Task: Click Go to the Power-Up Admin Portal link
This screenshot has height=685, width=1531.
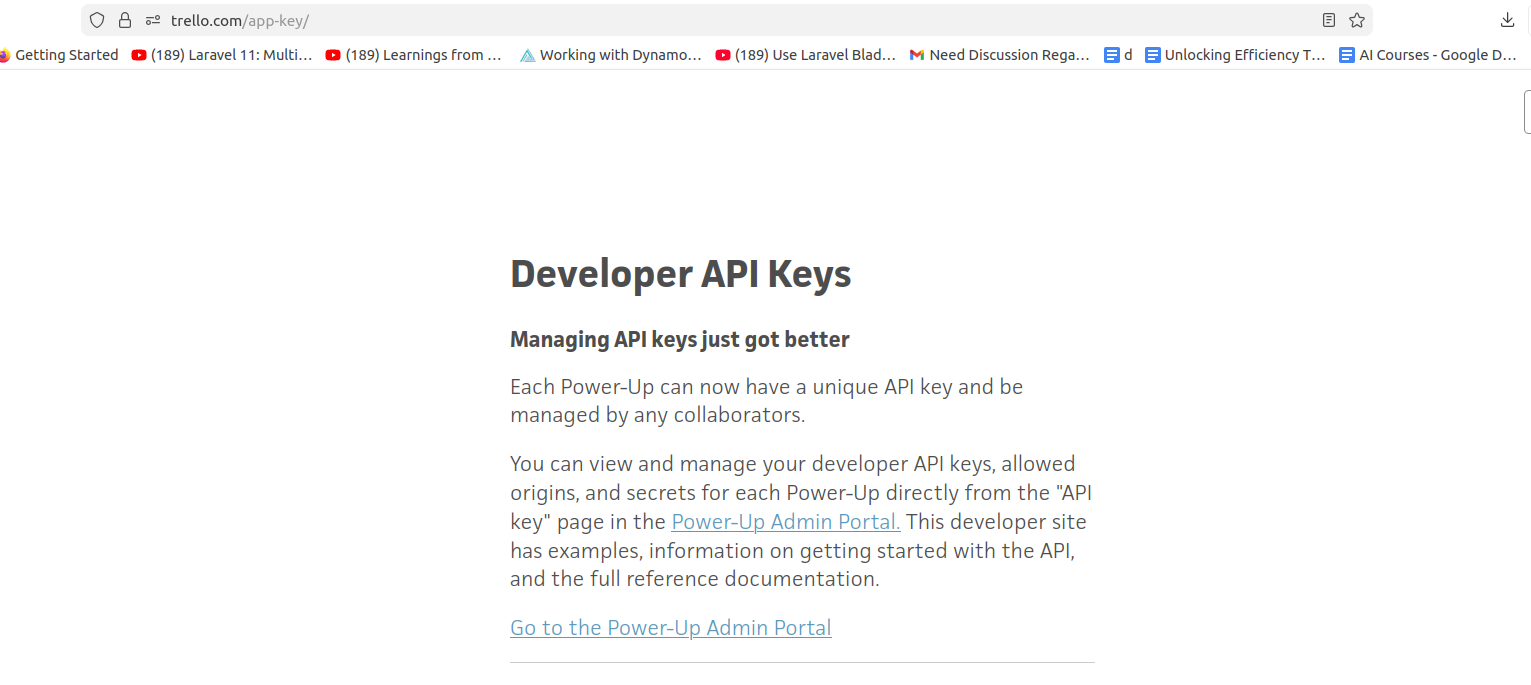Action: [x=670, y=628]
